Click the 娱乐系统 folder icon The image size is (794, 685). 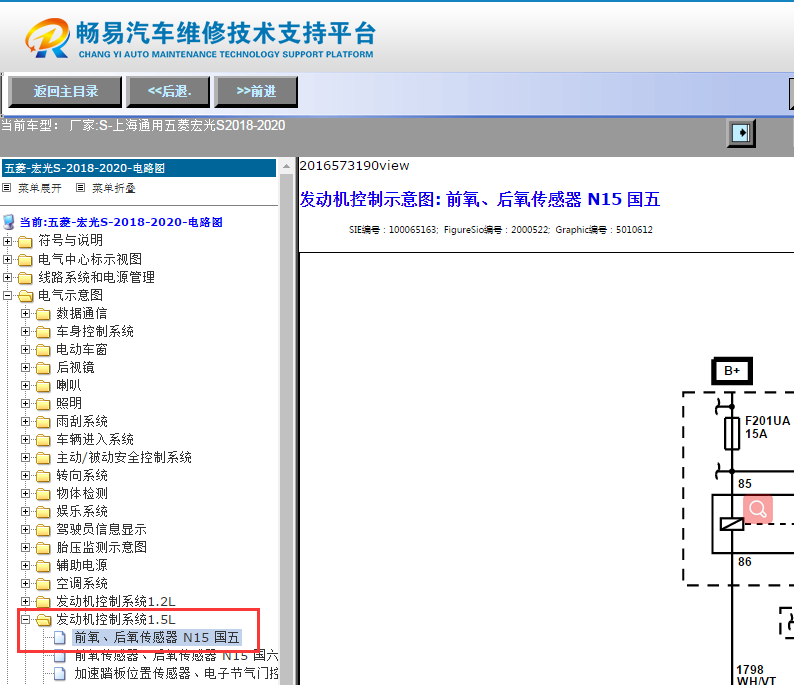click(44, 511)
